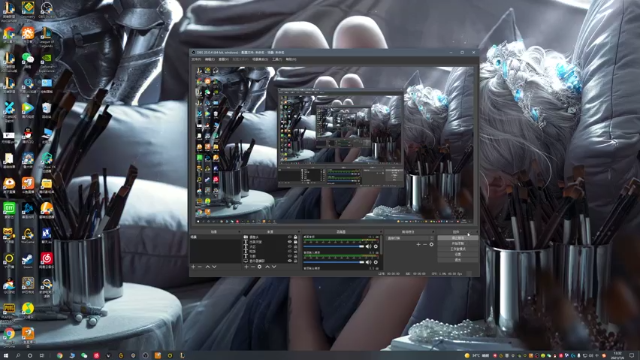
Task: Remove selected scene using minus icon in Scenes dock
Action: click(200, 267)
